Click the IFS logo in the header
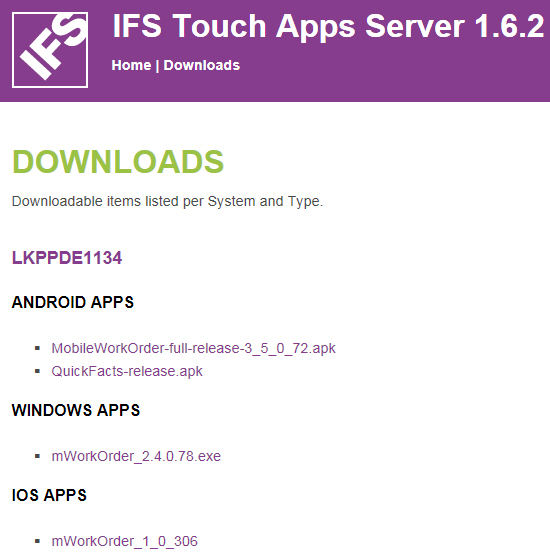Image resolution: width=550 pixels, height=557 pixels. [x=50, y=50]
